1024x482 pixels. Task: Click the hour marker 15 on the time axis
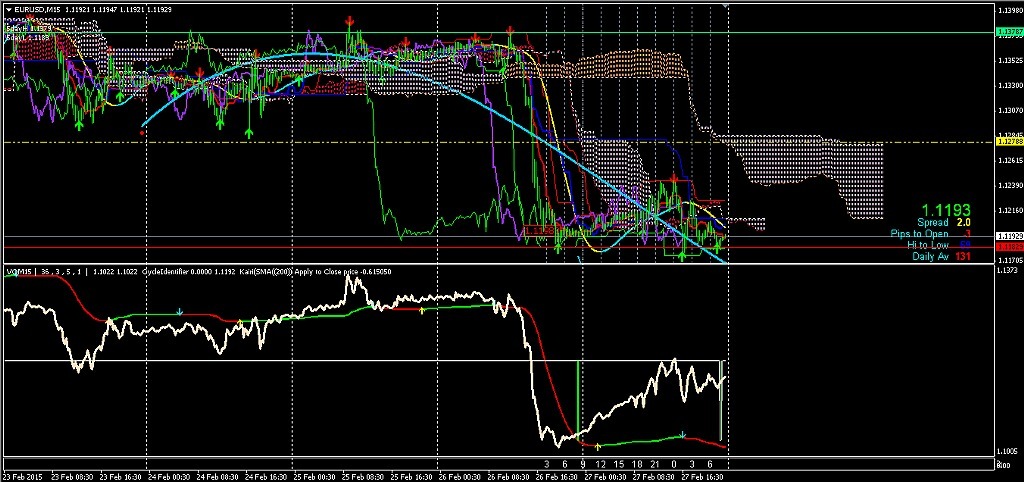coord(619,463)
